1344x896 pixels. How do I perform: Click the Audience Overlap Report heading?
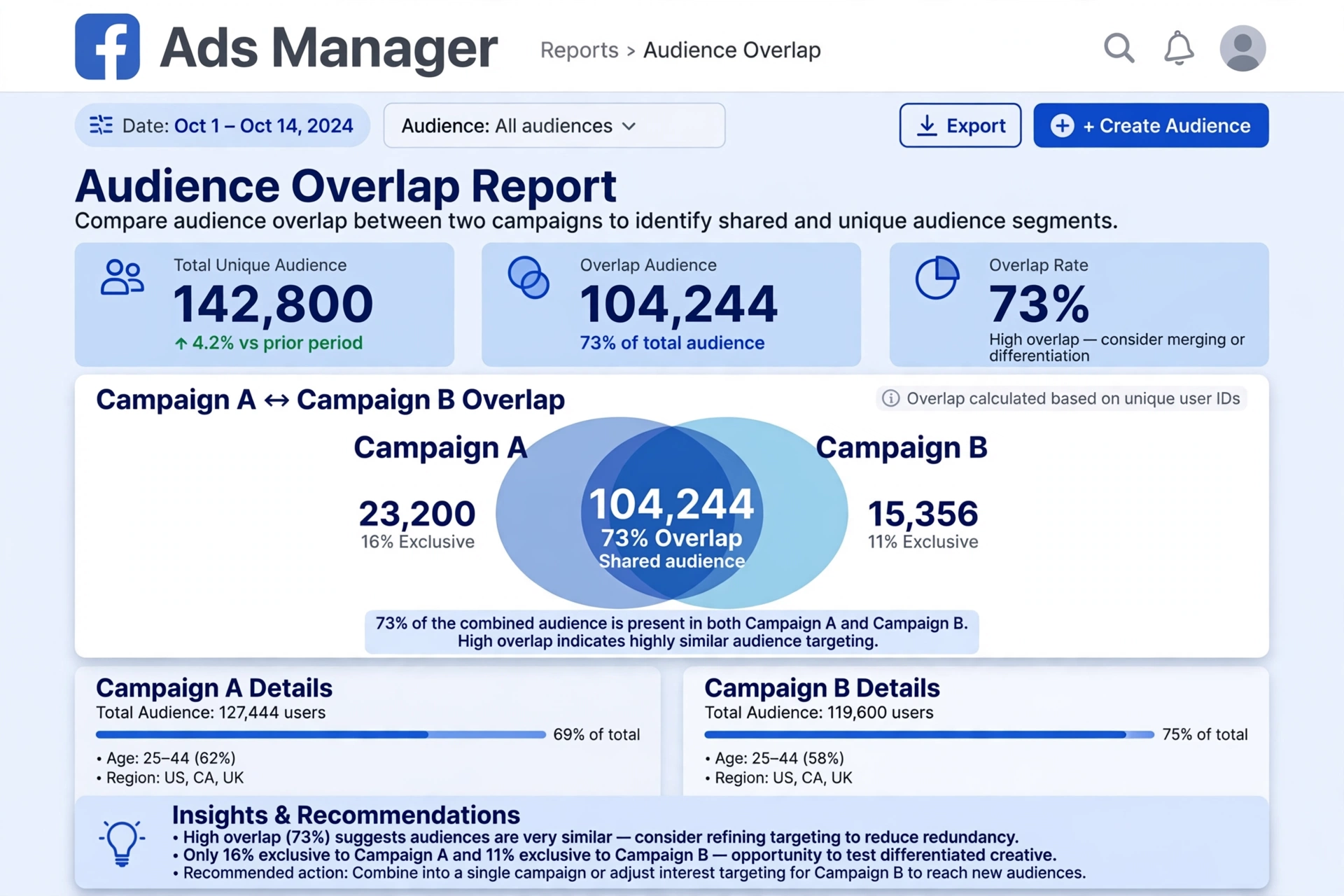[346, 185]
